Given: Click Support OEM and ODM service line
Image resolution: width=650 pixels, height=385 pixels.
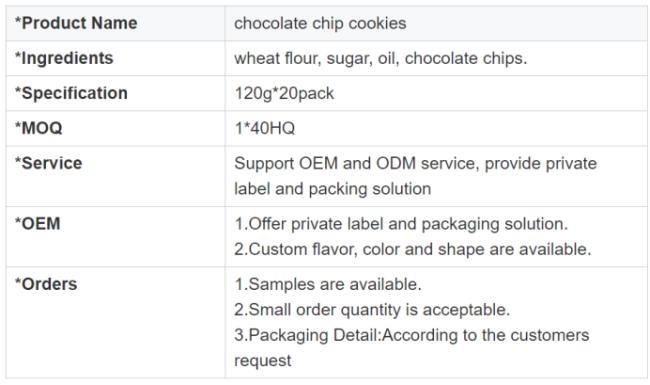Looking at the screenshot, I should [x=415, y=164].
